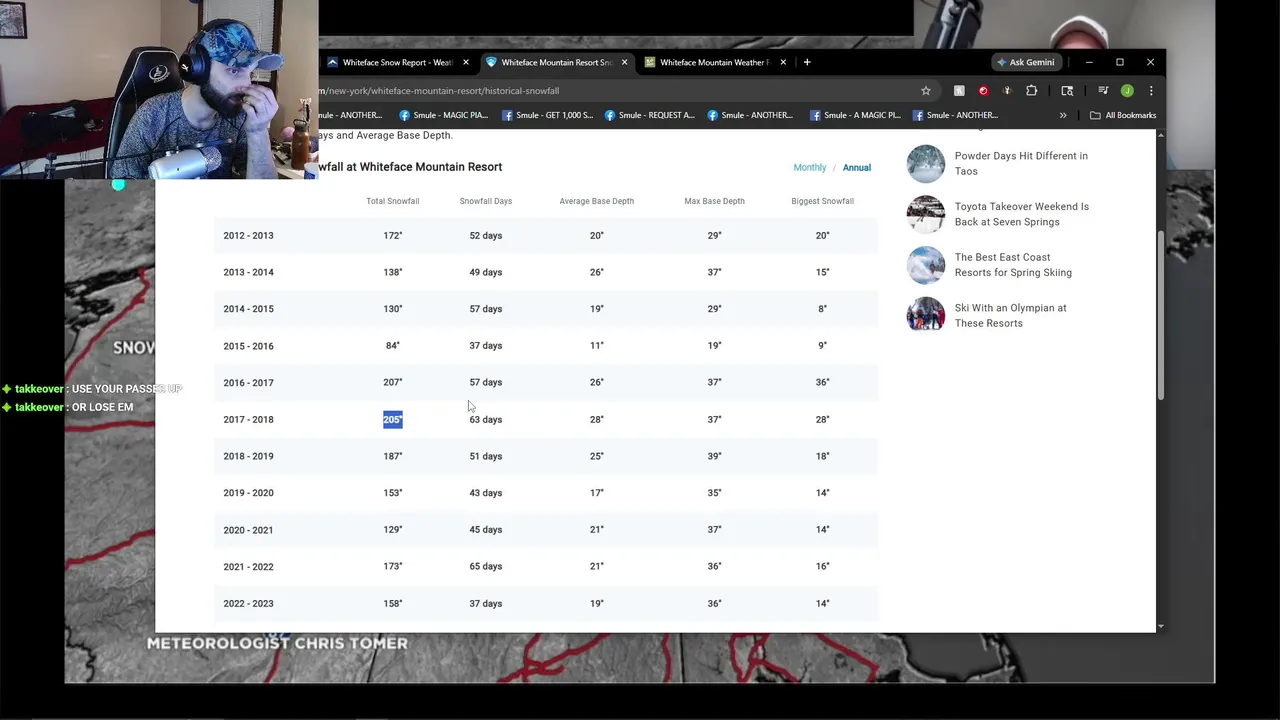
Task: Open the Chrome three-dot menu
Action: click(x=1151, y=90)
